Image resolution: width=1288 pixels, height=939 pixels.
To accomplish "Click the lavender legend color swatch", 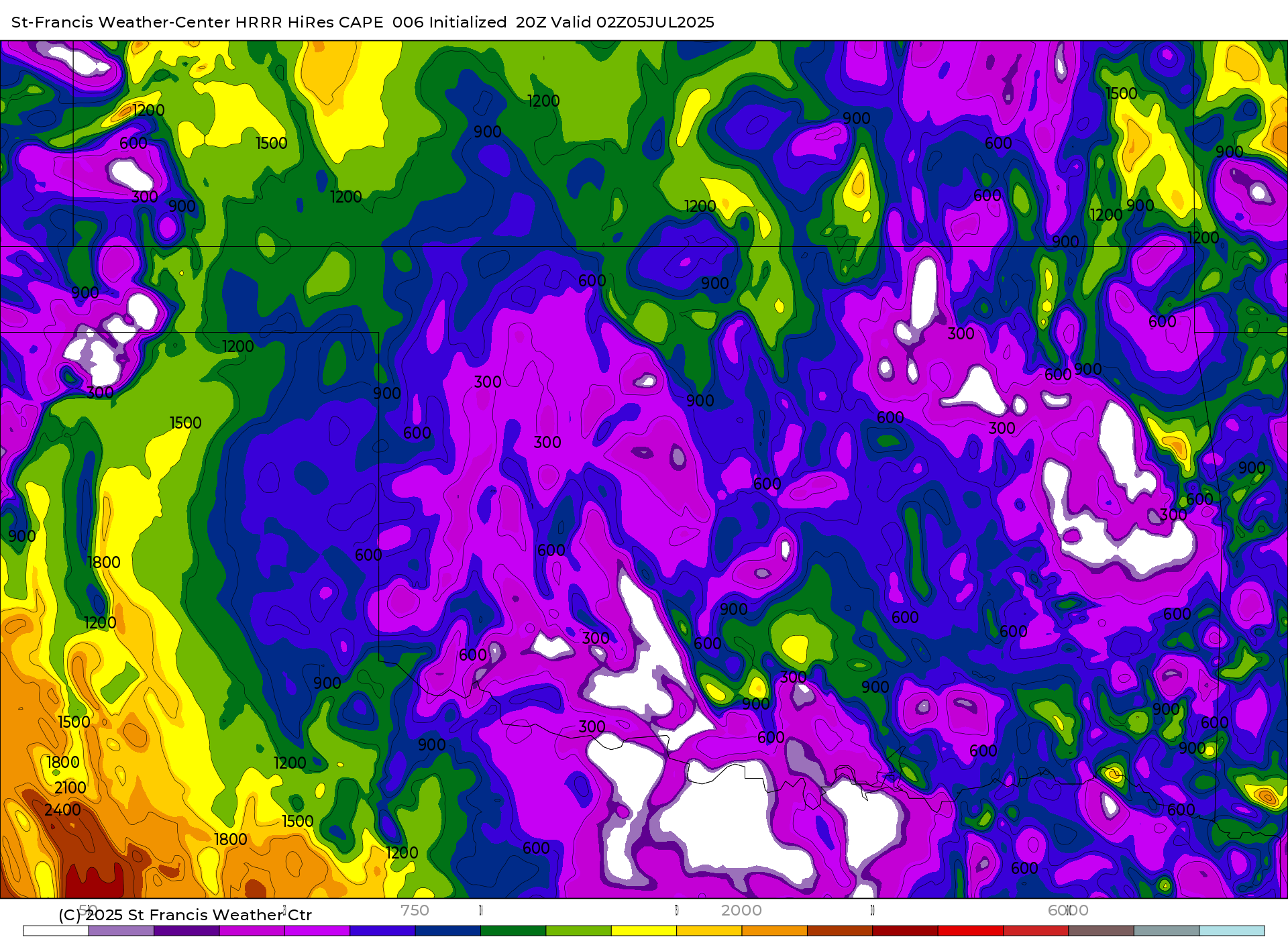I will coord(121,931).
